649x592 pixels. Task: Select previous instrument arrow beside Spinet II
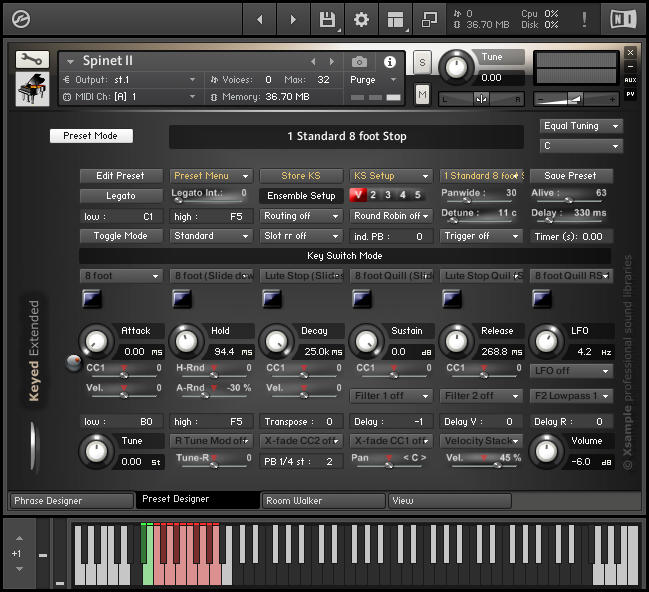click(313, 62)
